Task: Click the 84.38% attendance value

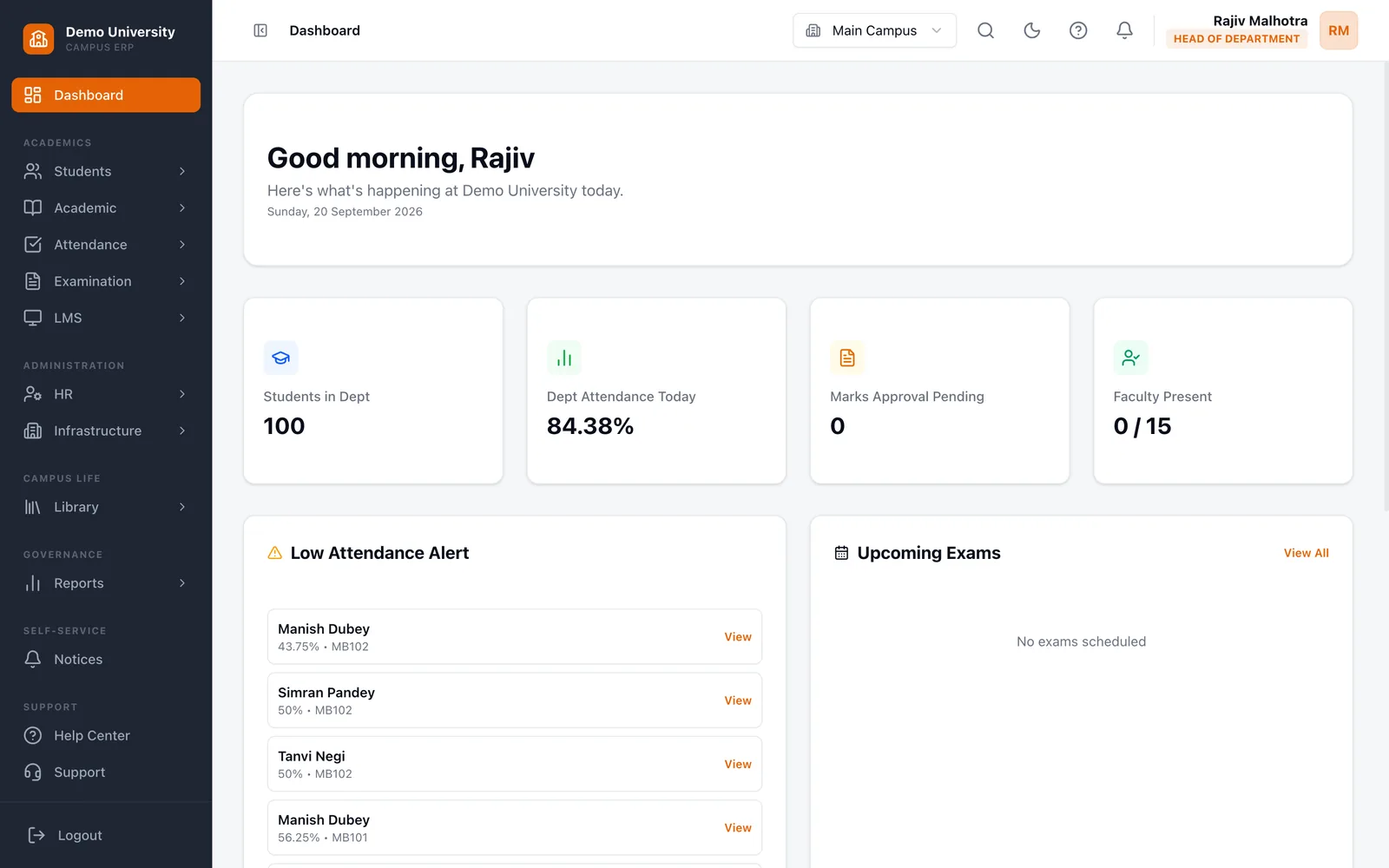Action: click(590, 426)
